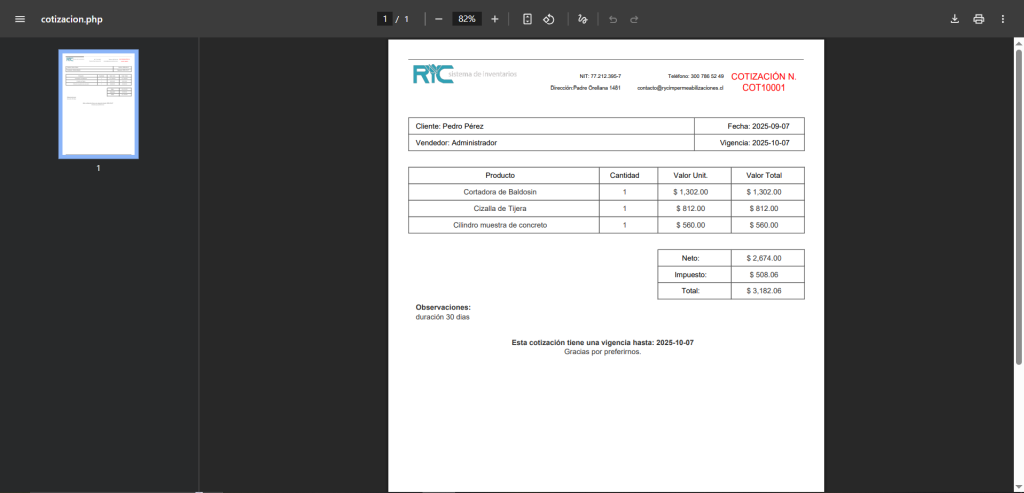The height and width of the screenshot is (493, 1024).
Task: Click the vertical scrollbar on the right
Action: click(1018, 200)
